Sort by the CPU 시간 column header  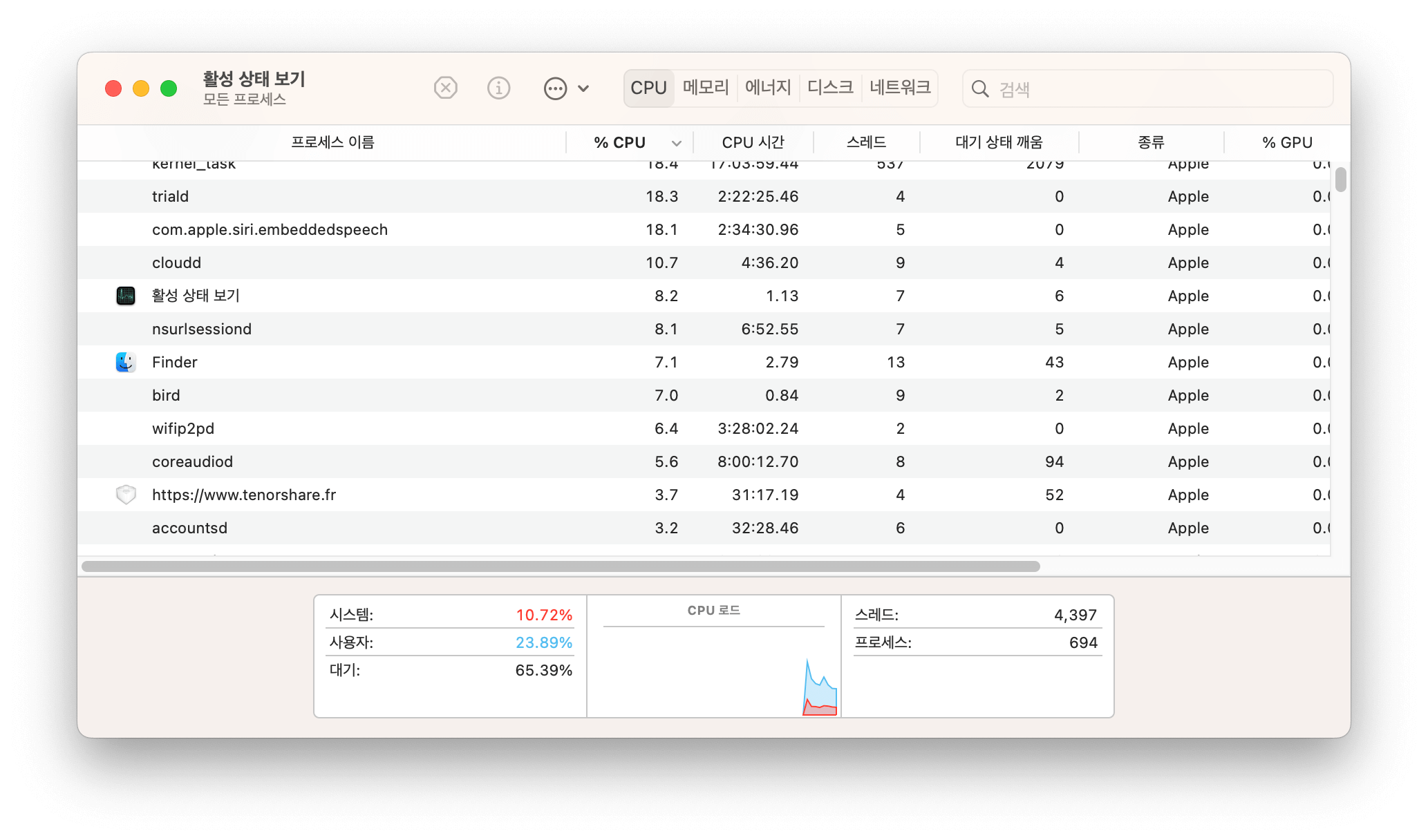coord(753,142)
